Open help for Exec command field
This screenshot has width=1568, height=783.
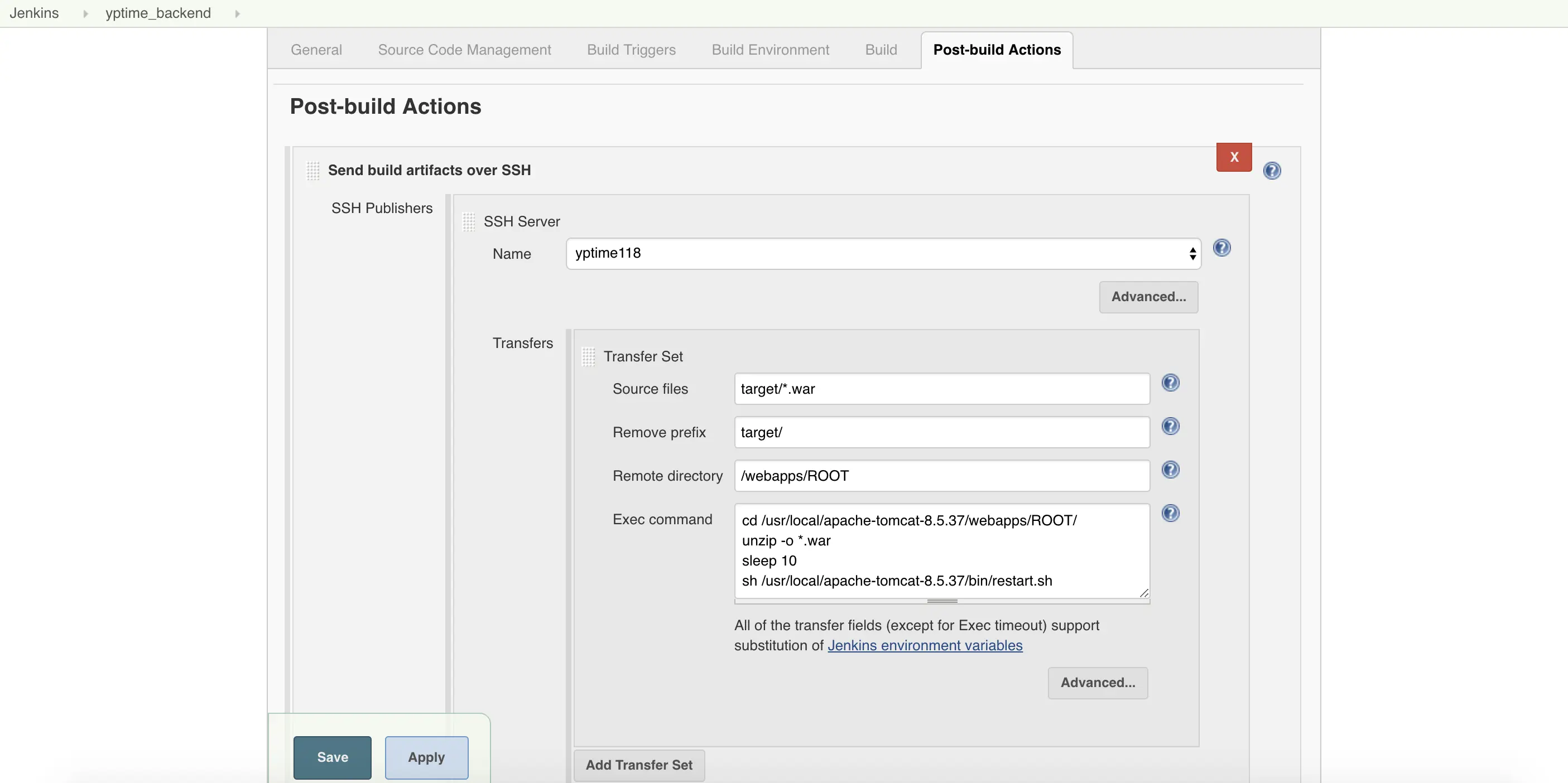click(x=1170, y=513)
